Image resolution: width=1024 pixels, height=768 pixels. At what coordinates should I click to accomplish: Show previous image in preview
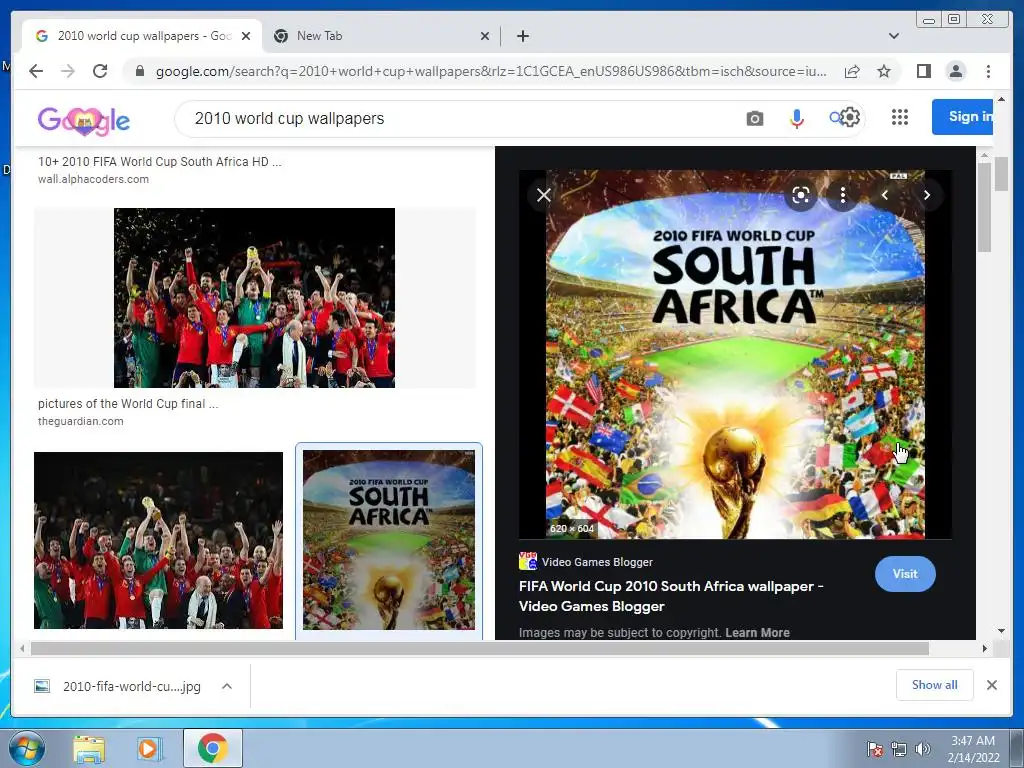[x=885, y=195]
